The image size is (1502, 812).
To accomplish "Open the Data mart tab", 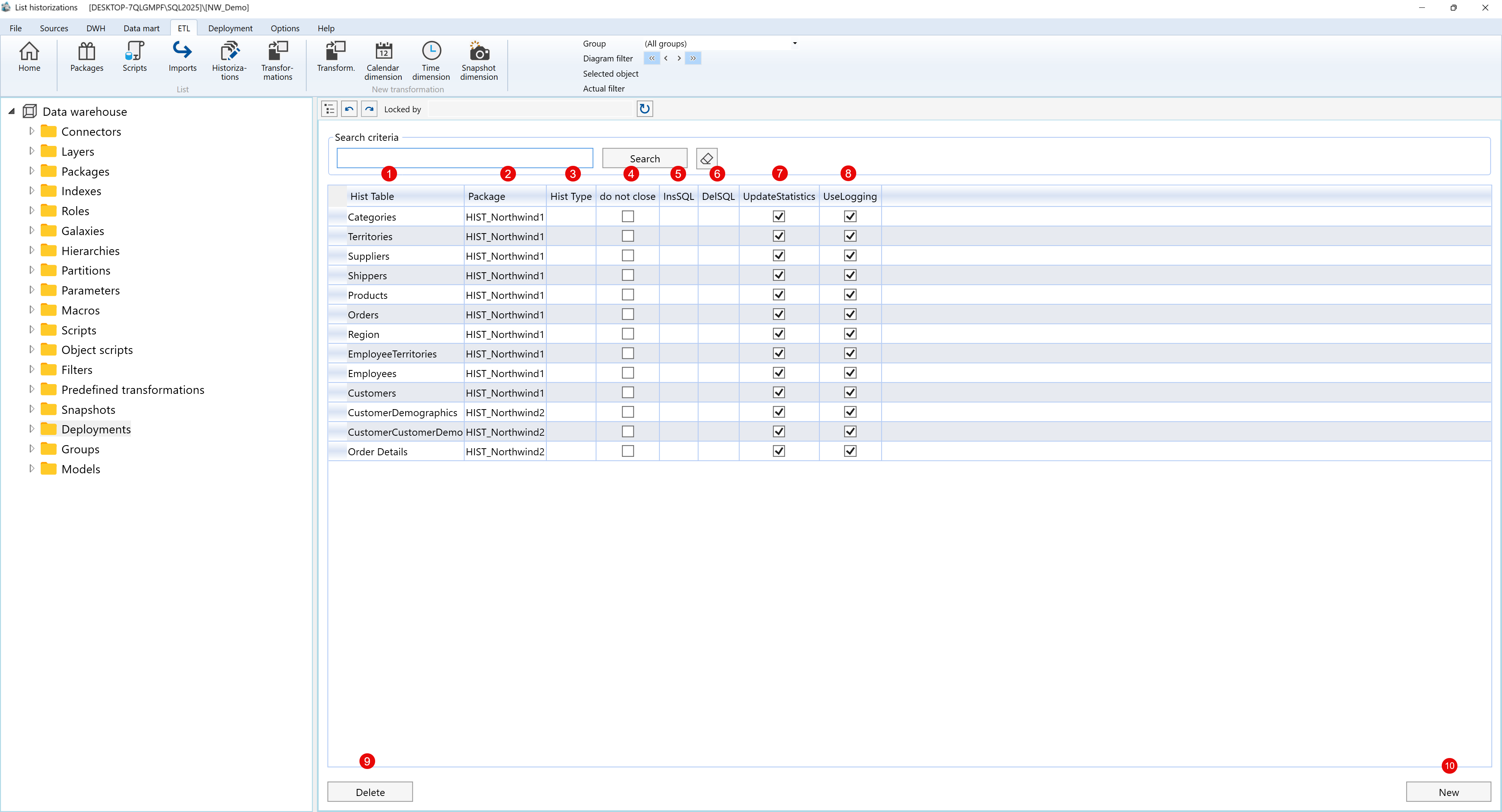I will coord(141,28).
